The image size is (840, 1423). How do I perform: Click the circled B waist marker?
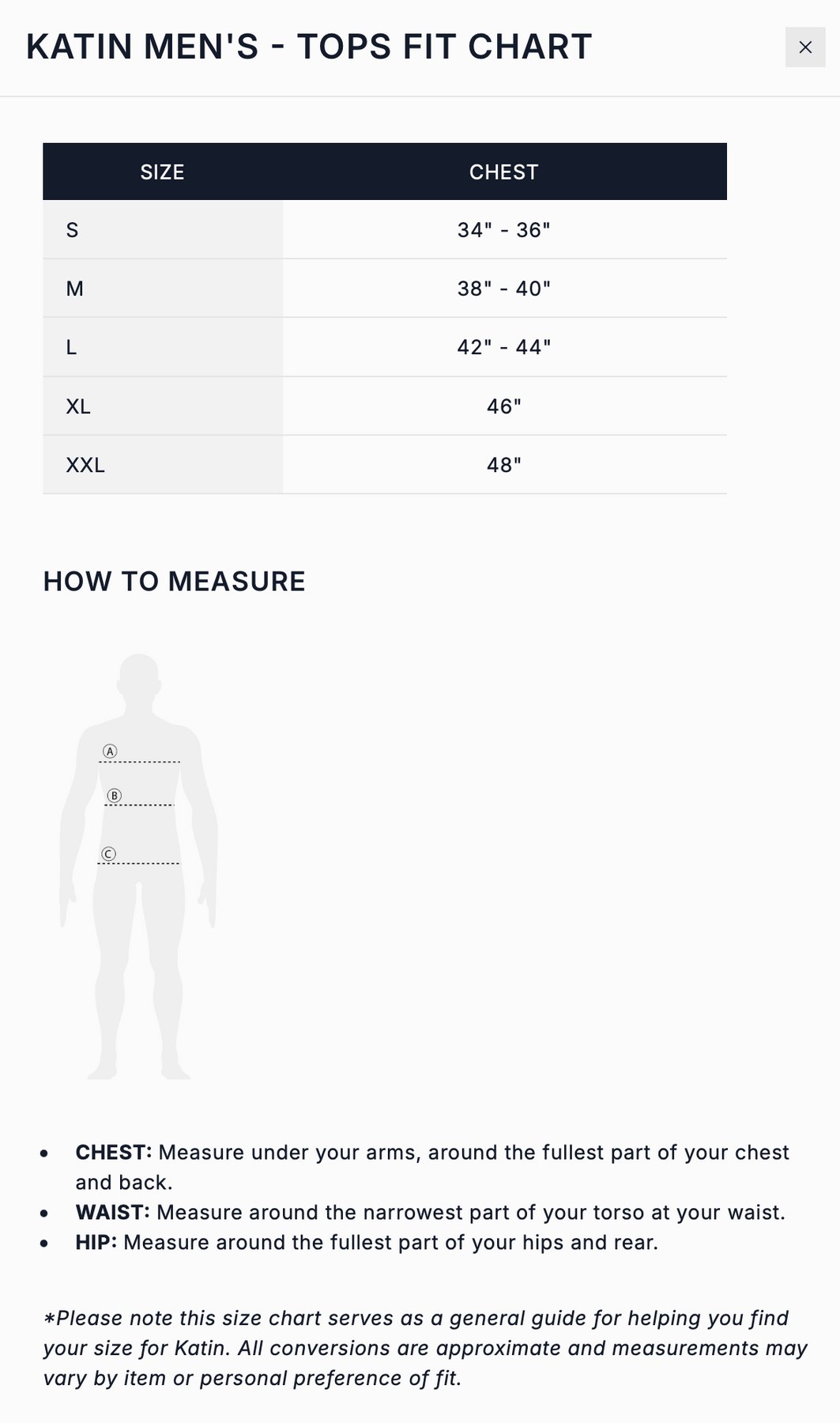(115, 795)
